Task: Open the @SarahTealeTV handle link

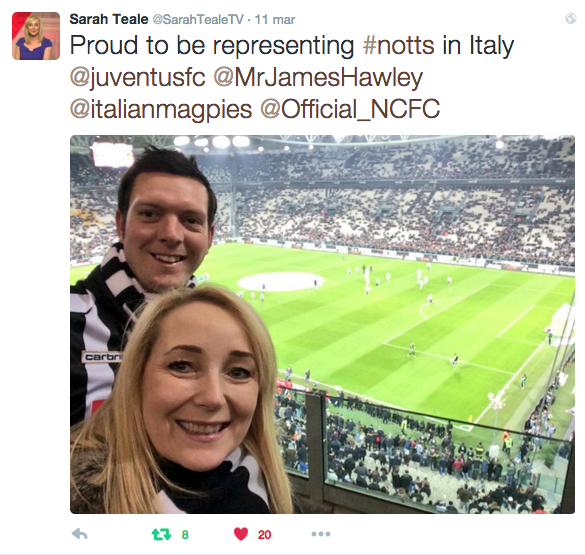Action: (198, 19)
